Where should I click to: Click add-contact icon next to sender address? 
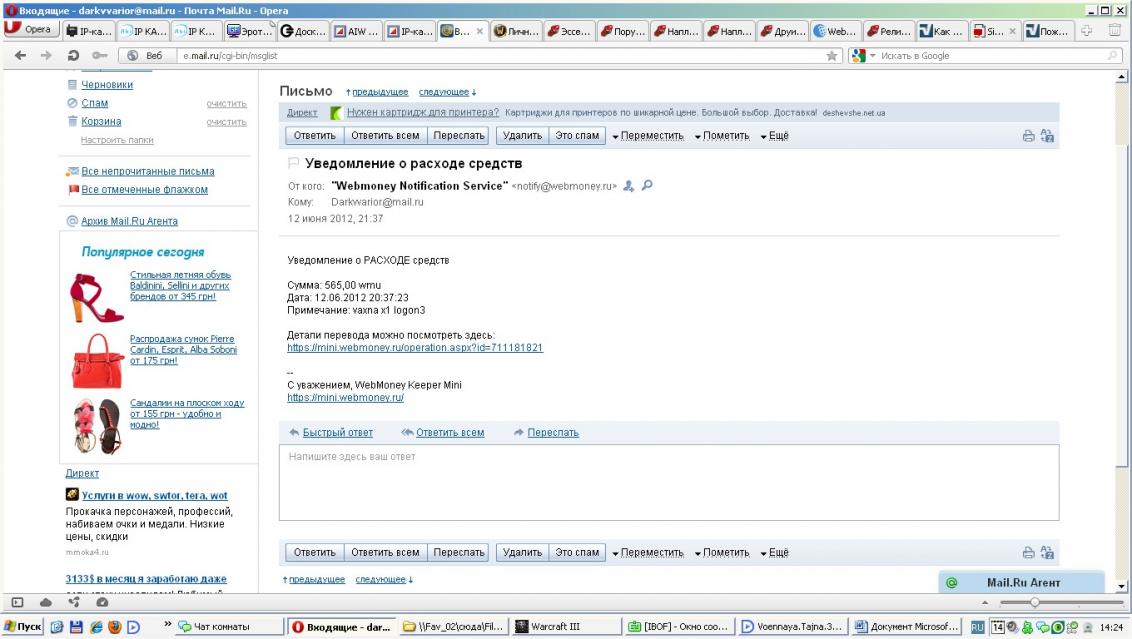[628, 186]
